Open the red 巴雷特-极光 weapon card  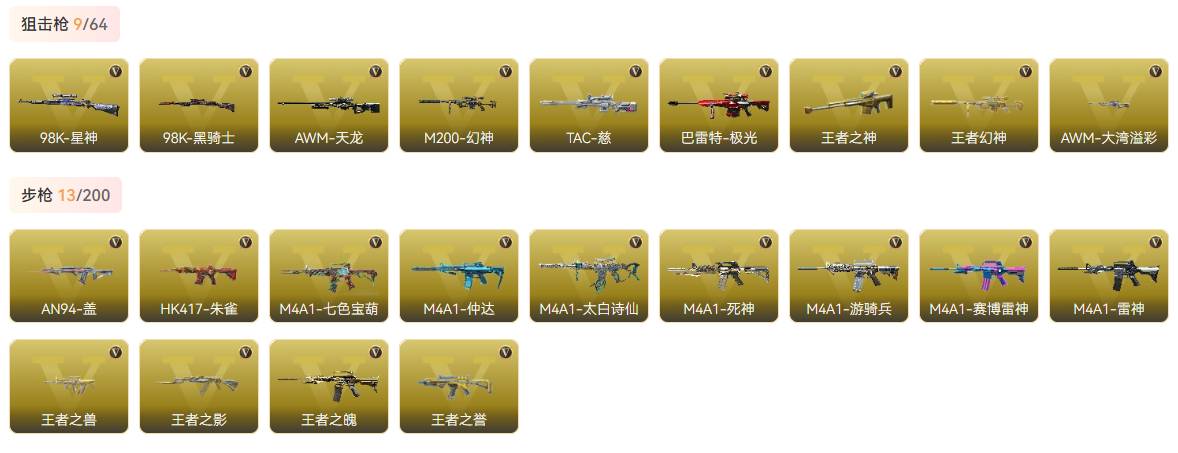pyautogui.click(x=719, y=105)
